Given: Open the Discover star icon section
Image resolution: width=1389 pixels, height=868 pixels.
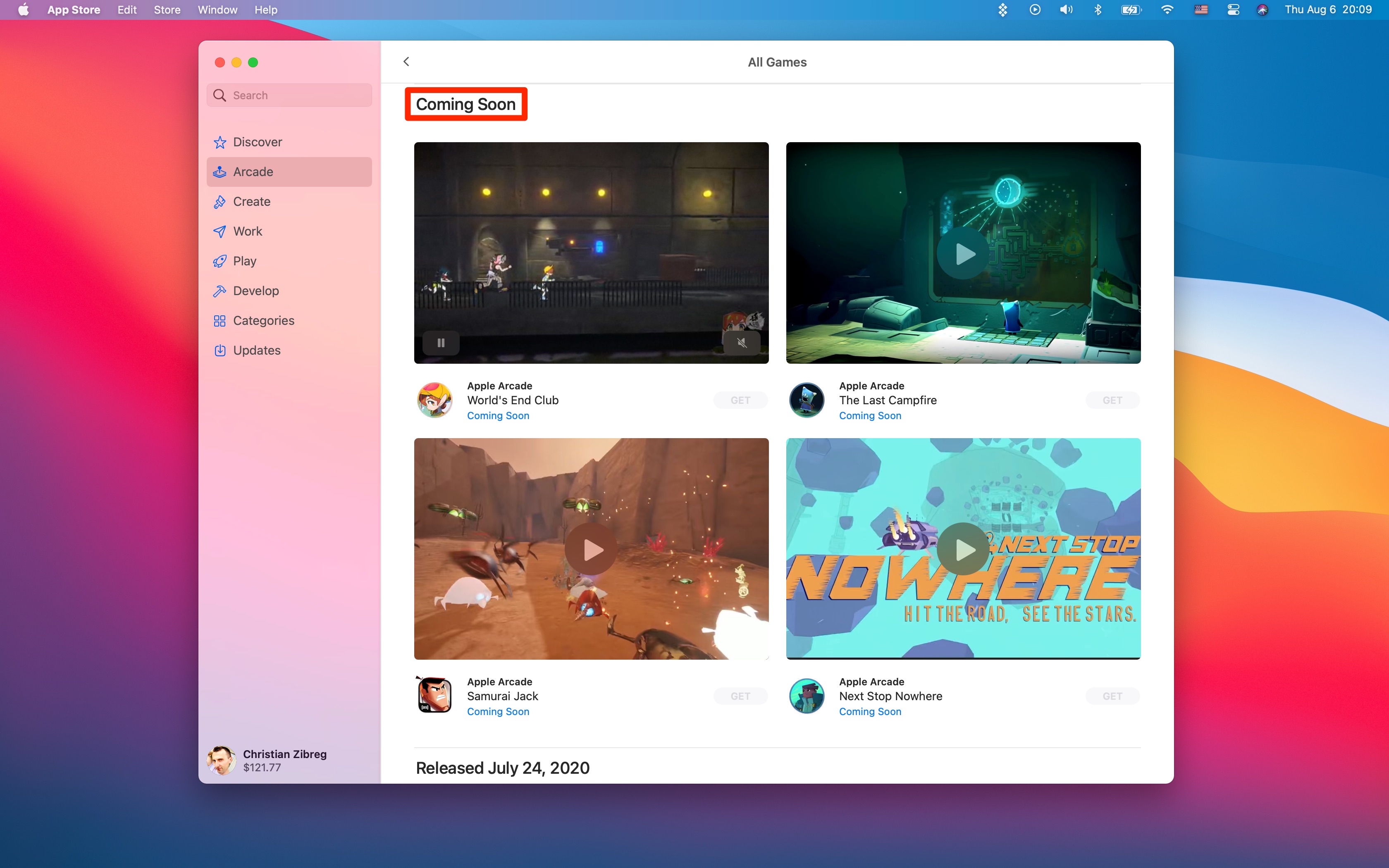Looking at the screenshot, I should click(220, 142).
